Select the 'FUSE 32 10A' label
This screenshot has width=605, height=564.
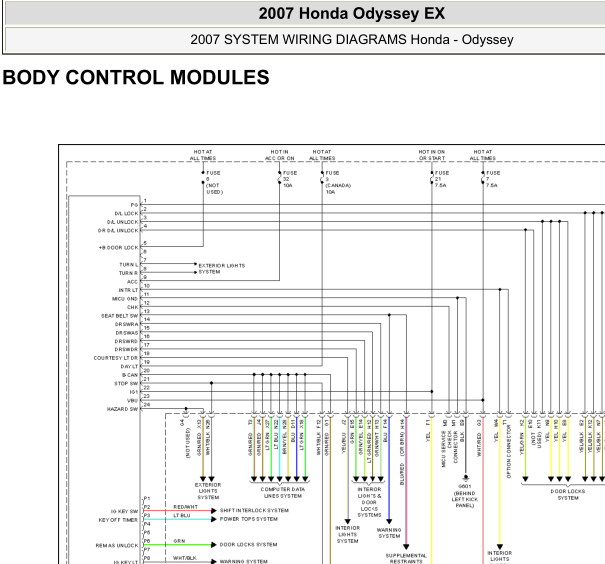[290, 179]
